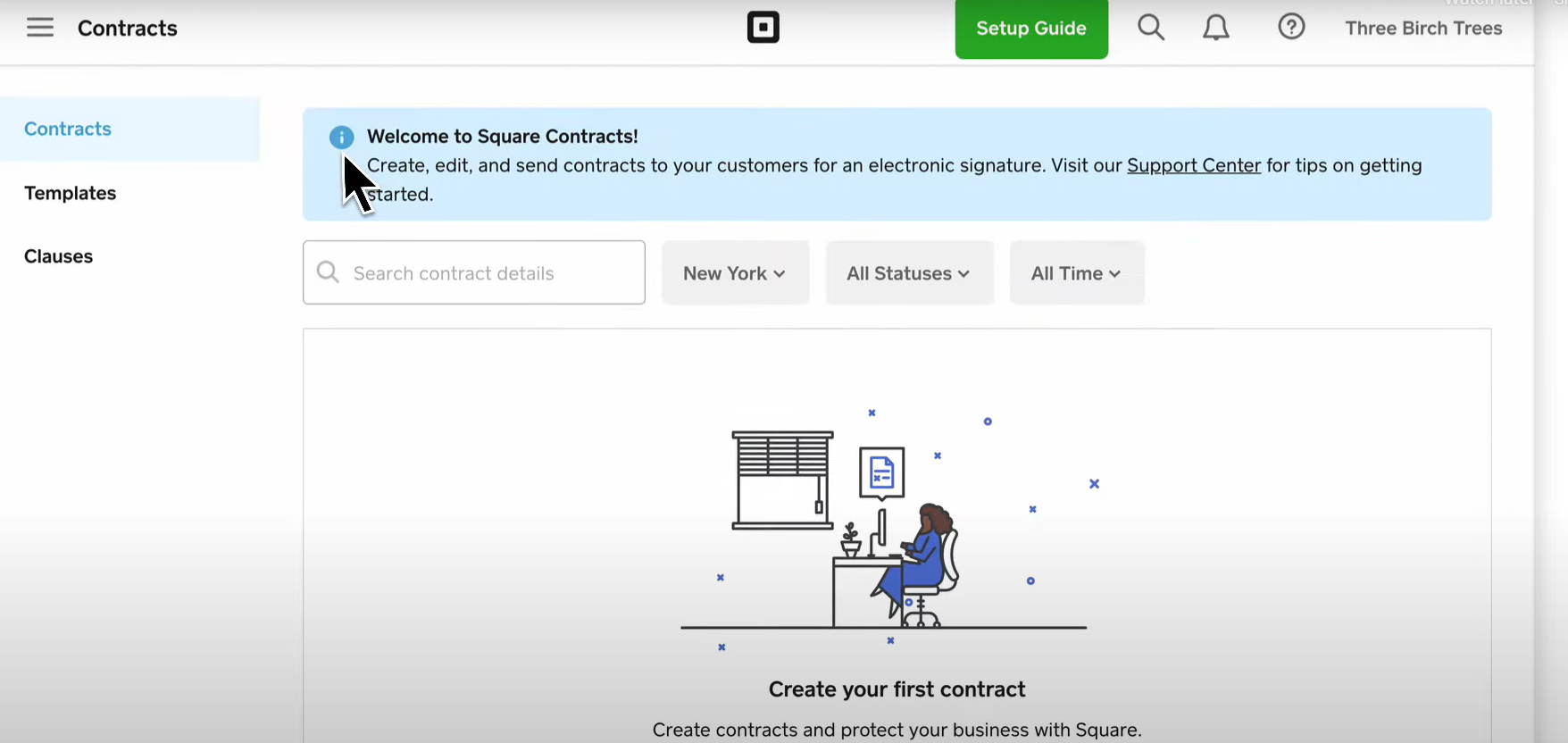Open the Support Center link
The width and height of the screenshot is (1568, 743).
pyautogui.click(x=1194, y=165)
